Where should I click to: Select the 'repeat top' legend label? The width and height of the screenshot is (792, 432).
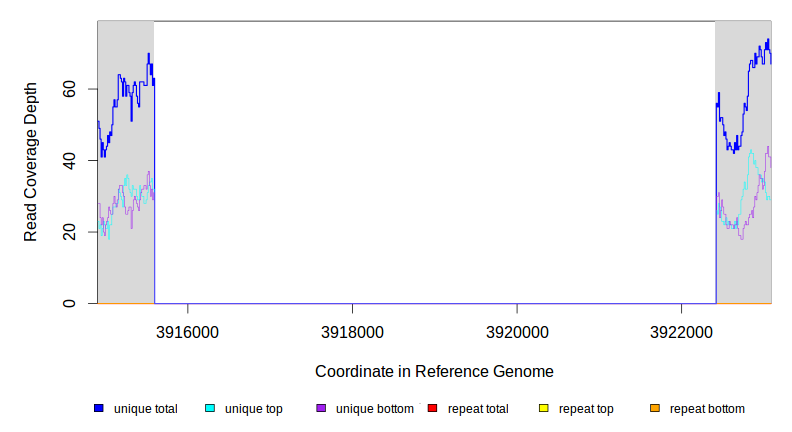coord(586,409)
